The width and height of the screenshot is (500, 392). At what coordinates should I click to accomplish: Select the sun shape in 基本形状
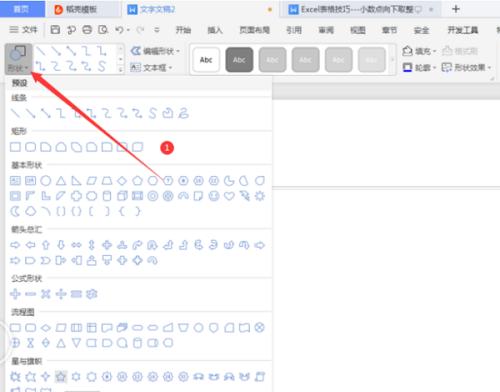pos(260,196)
